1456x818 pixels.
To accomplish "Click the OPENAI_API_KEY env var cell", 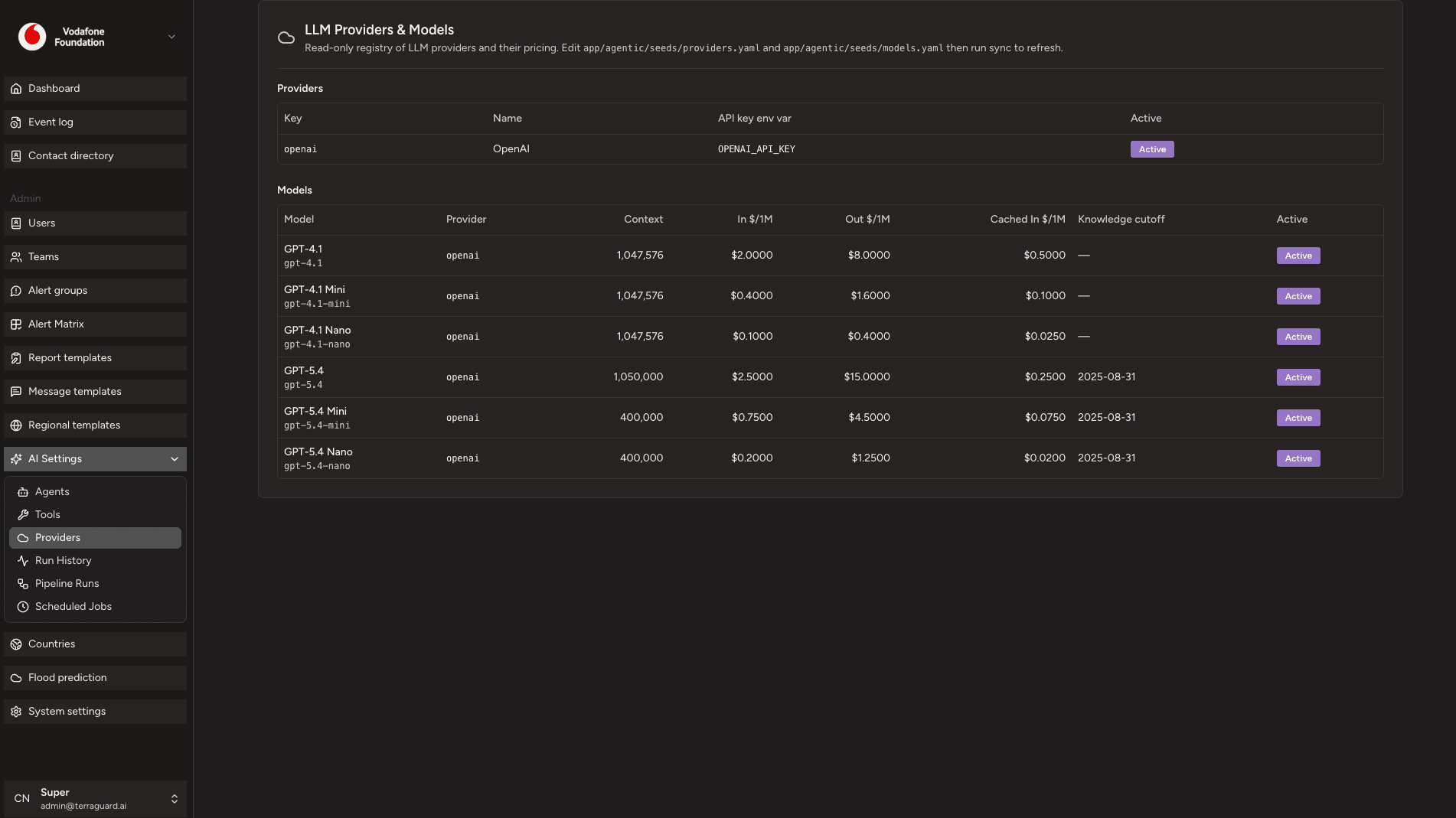I will pos(756,149).
